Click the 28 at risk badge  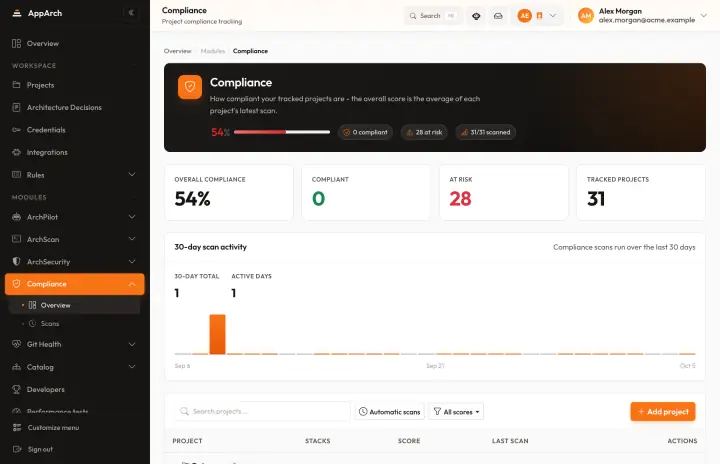(424, 132)
